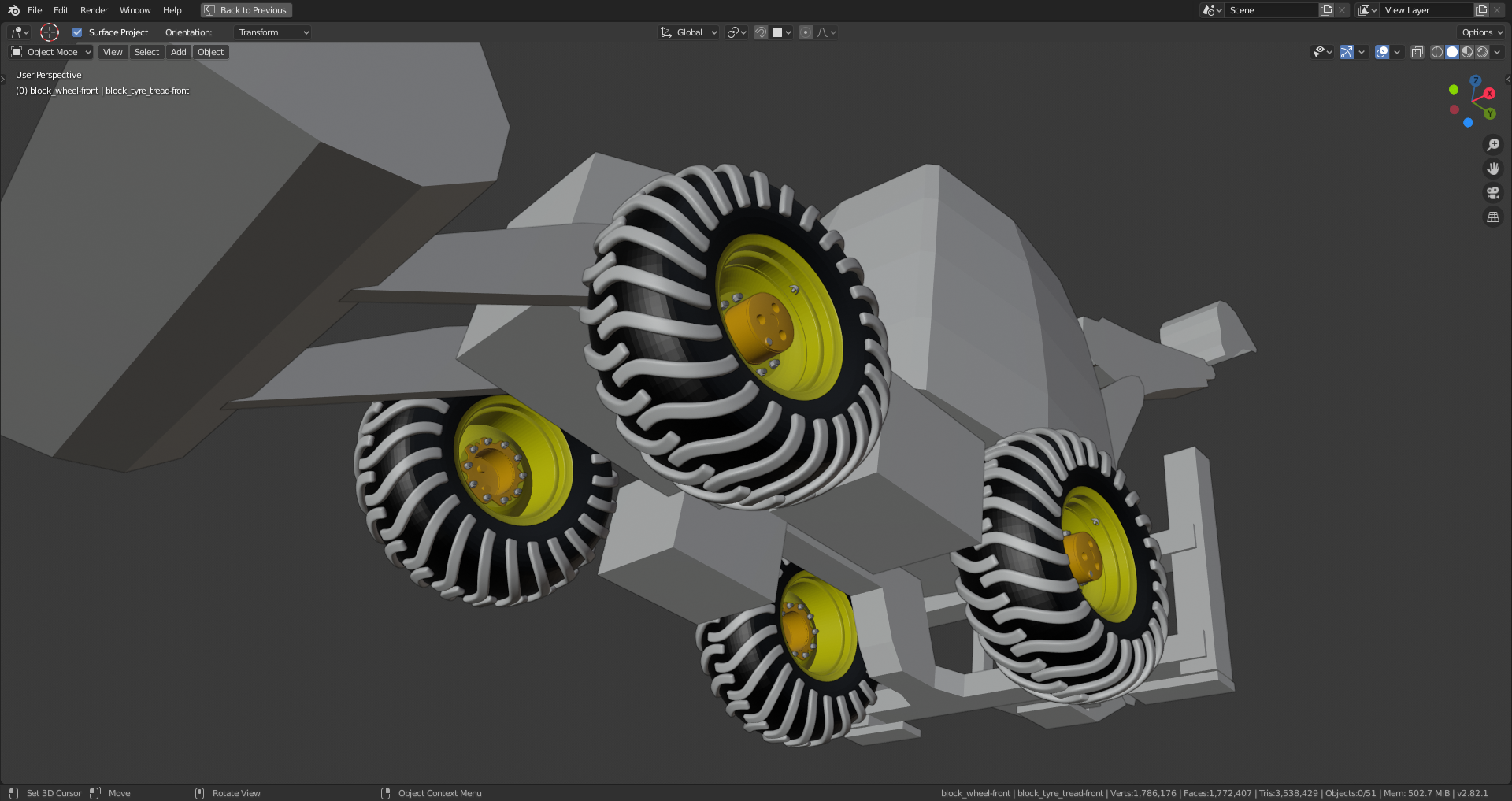Open the Global transform orientation dropdown
The image size is (1512, 801).
[689, 32]
